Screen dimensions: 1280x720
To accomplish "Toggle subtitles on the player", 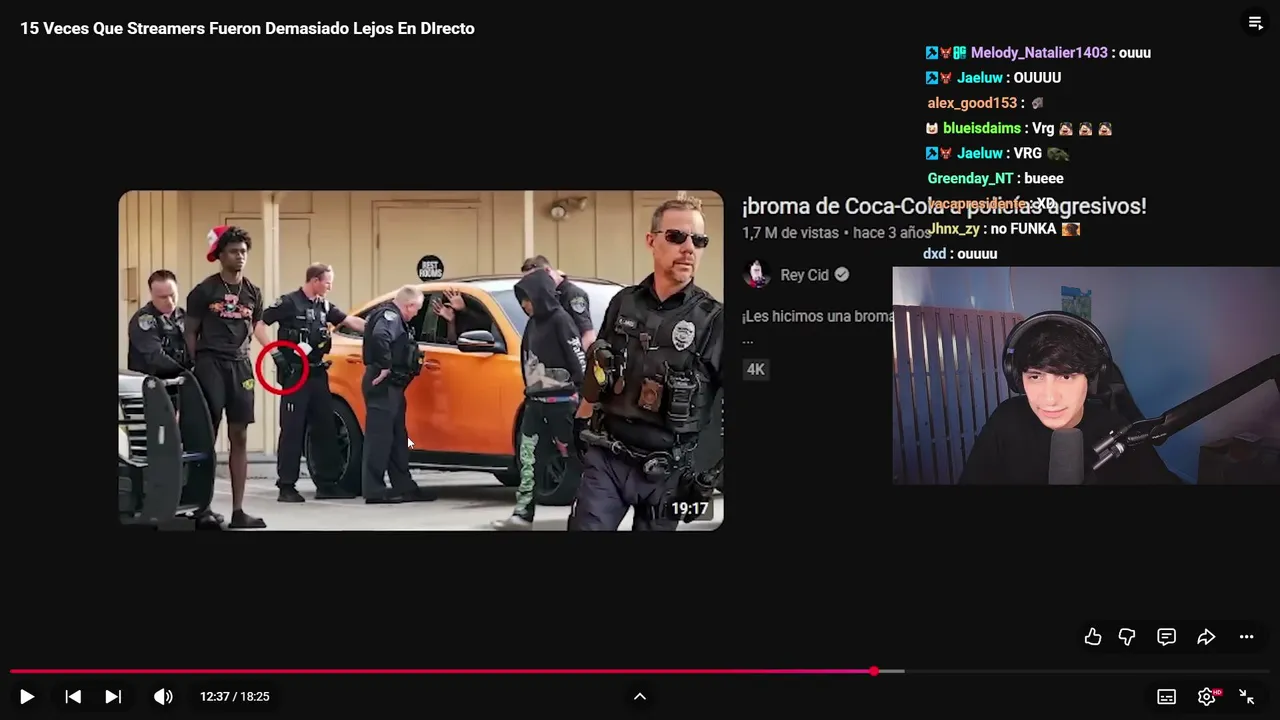I will pyautogui.click(x=1166, y=697).
